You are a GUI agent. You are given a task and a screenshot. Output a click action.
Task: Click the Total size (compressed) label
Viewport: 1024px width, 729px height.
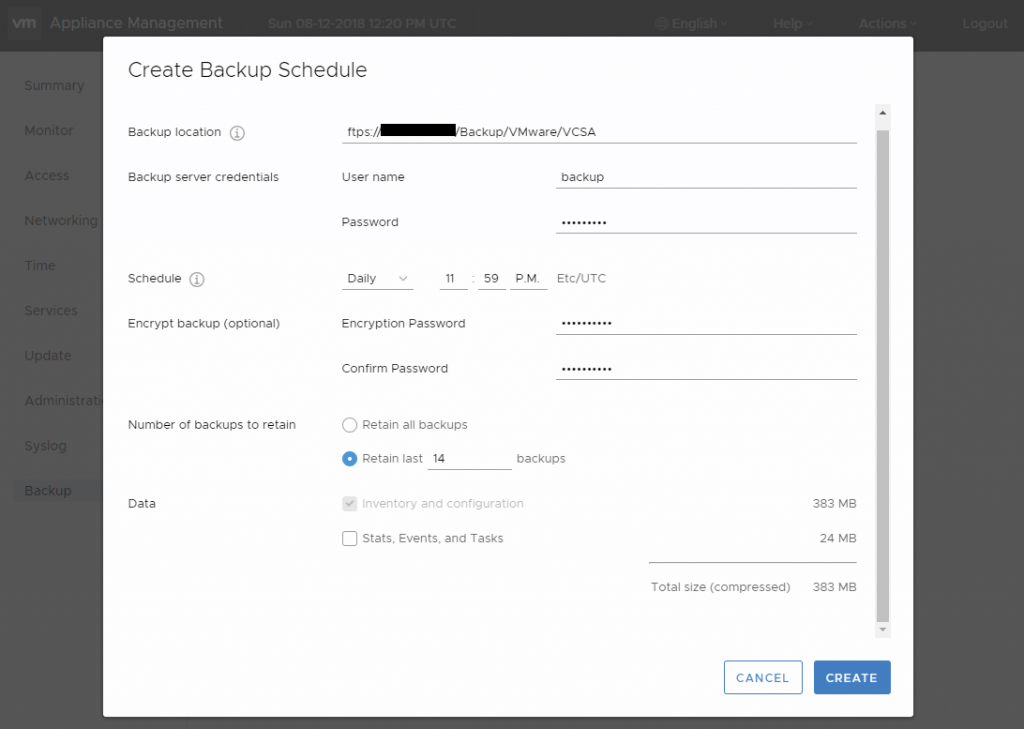pyautogui.click(x=720, y=587)
